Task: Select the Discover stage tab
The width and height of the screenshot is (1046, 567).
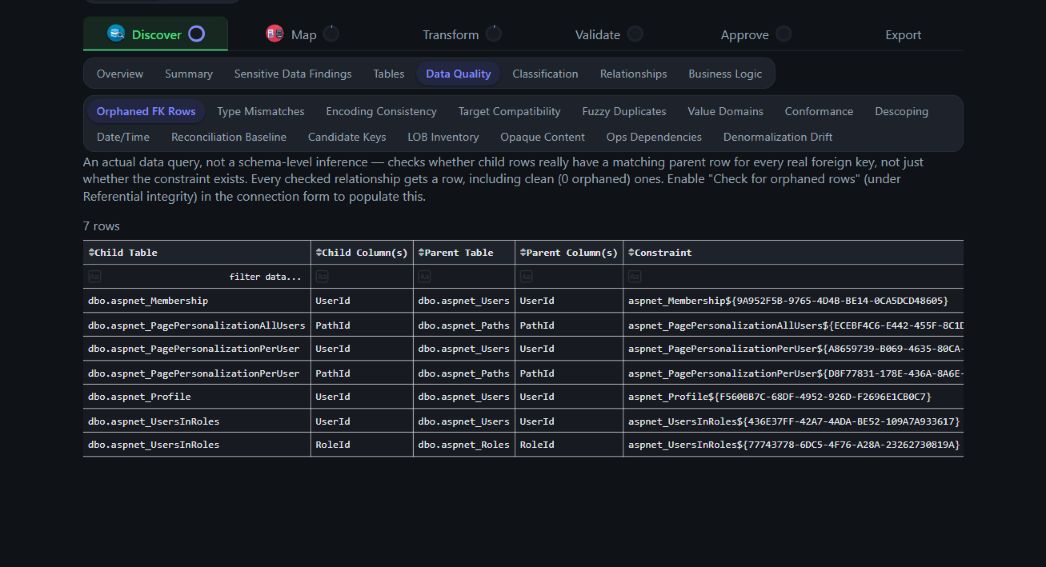Action: tap(155, 34)
